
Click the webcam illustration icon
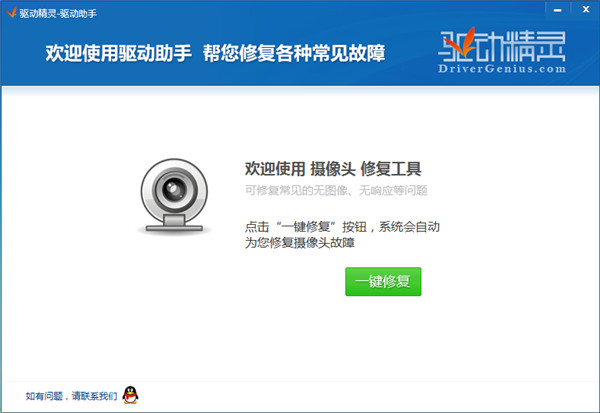[174, 195]
